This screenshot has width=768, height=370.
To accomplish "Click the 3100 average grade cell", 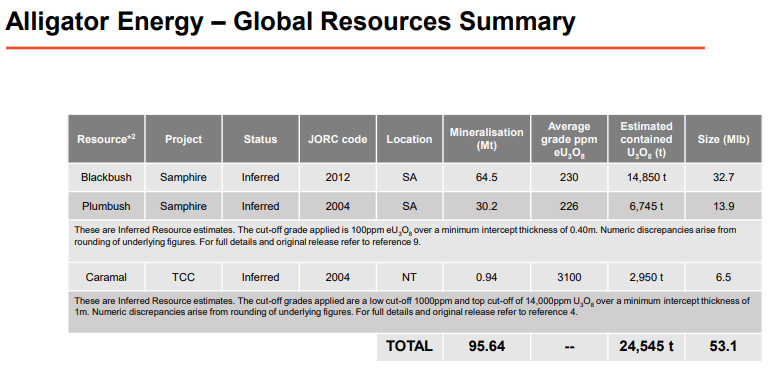I will coord(569,277).
